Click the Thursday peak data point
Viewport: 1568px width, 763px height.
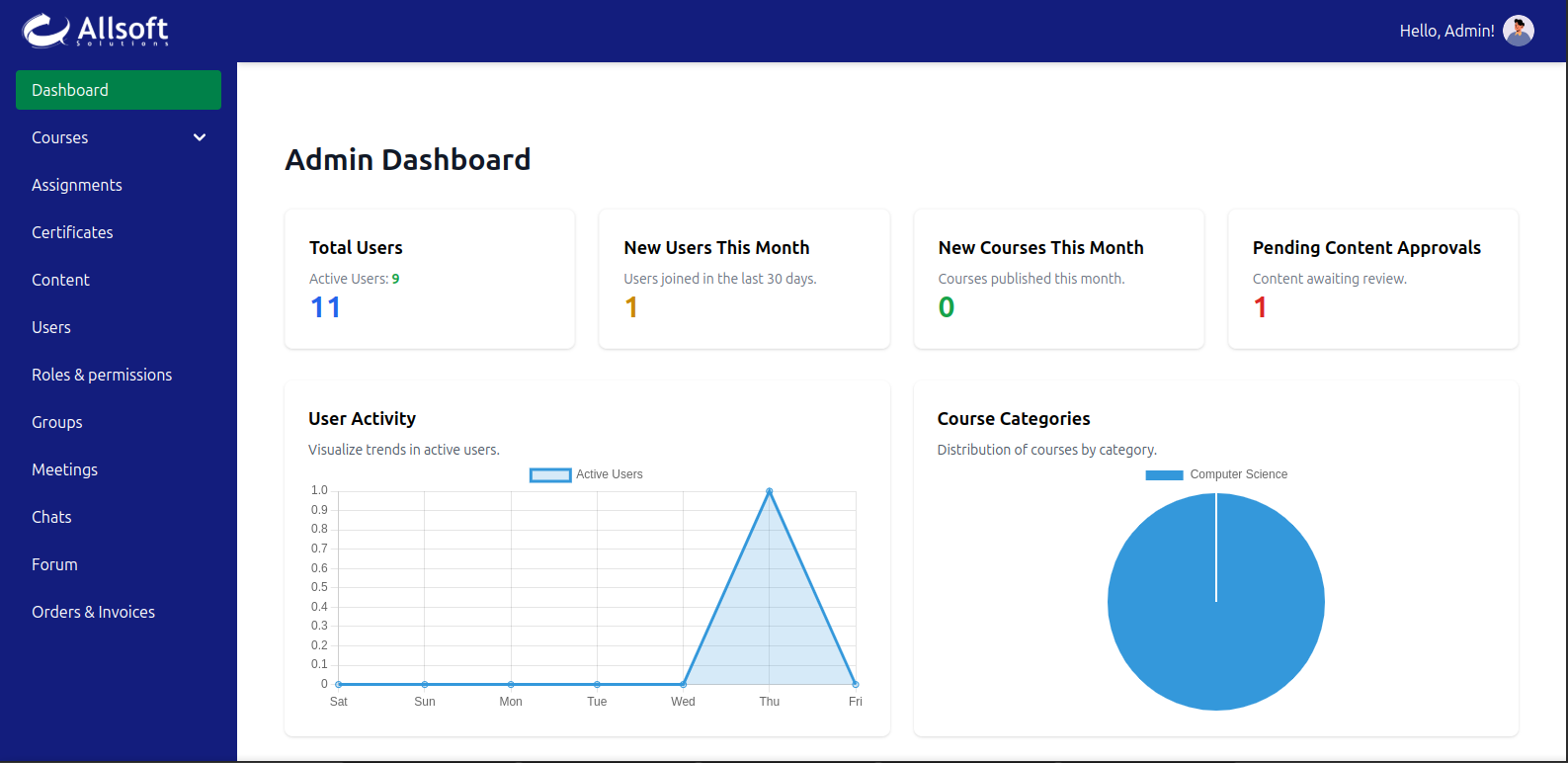point(770,491)
